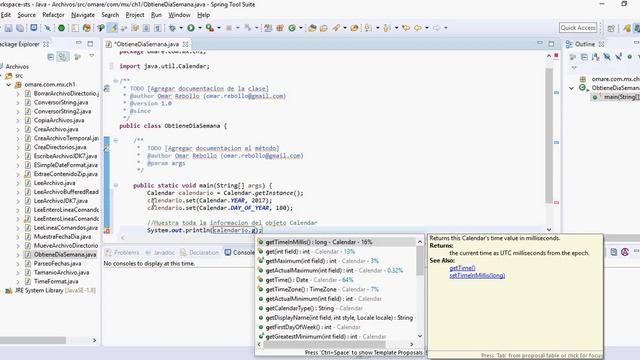Click the Save All toolbar icon
Image resolution: width=640 pixels, height=360 pixels.
tap(20, 28)
